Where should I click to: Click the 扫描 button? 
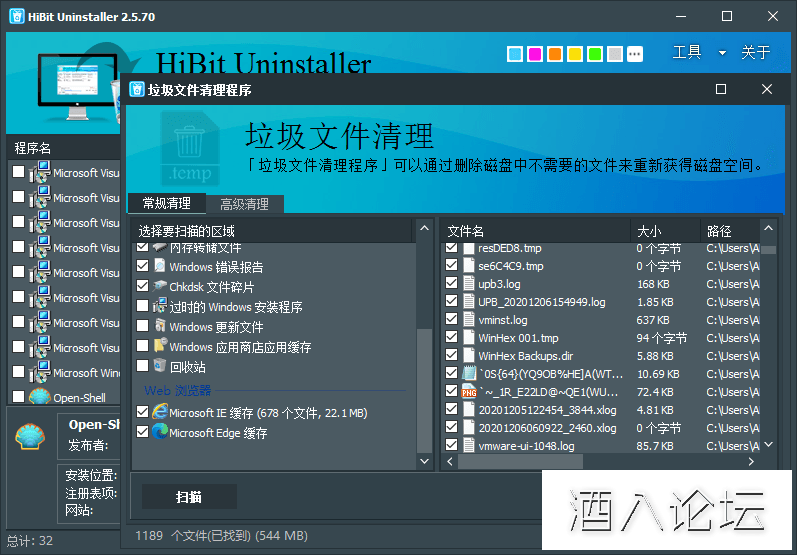[x=189, y=496]
